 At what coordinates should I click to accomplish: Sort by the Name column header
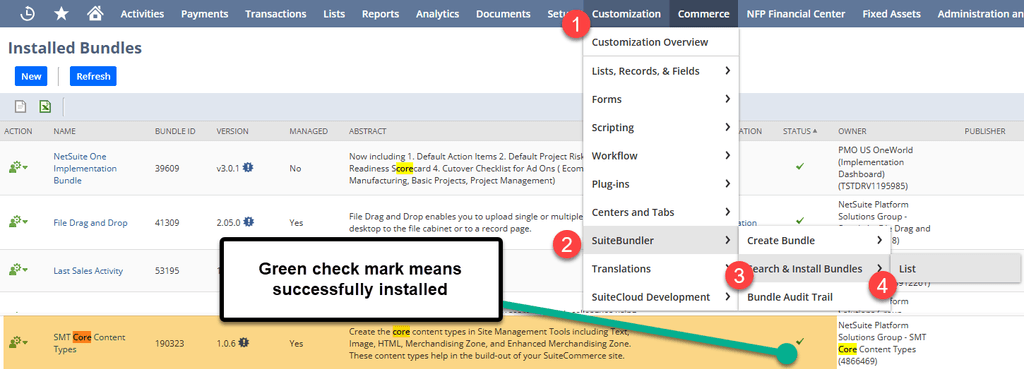[x=65, y=131]
